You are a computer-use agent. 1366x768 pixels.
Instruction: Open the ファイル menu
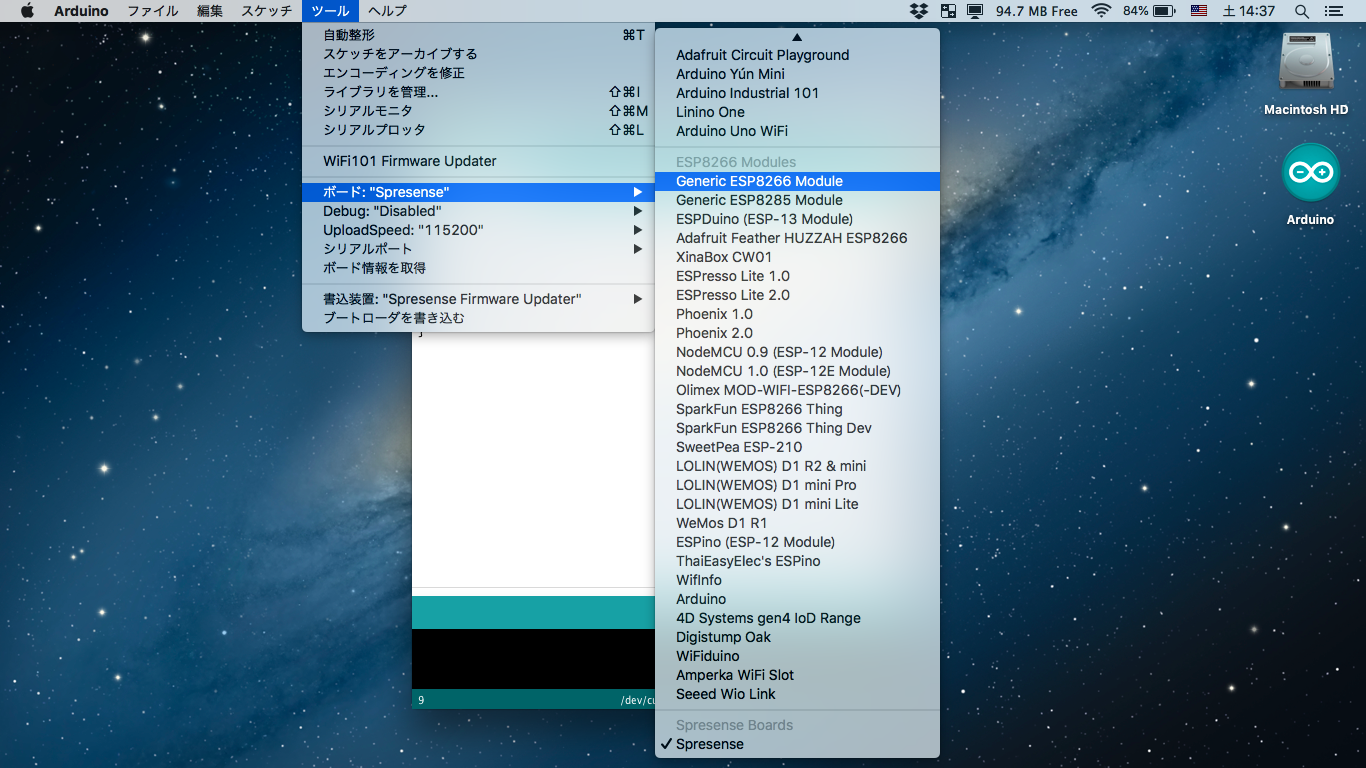[x=152, y=11]
